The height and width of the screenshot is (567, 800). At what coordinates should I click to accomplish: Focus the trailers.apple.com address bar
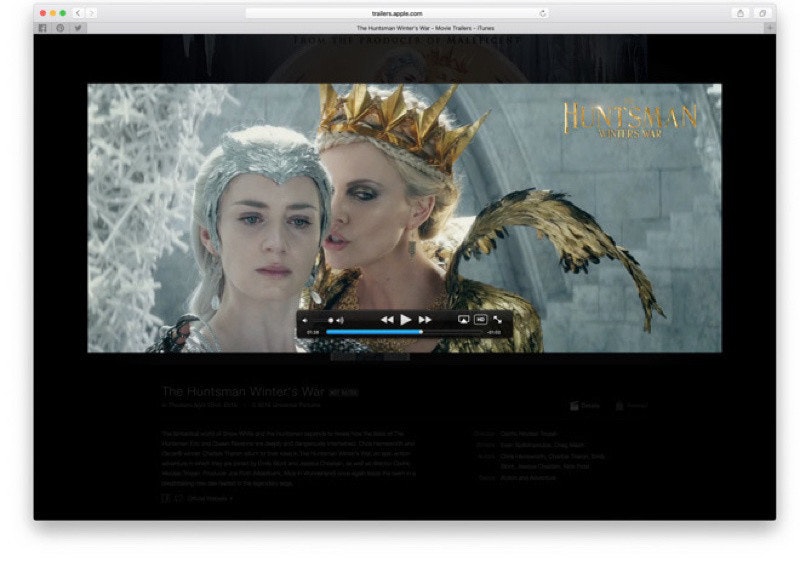click(397, 13)
